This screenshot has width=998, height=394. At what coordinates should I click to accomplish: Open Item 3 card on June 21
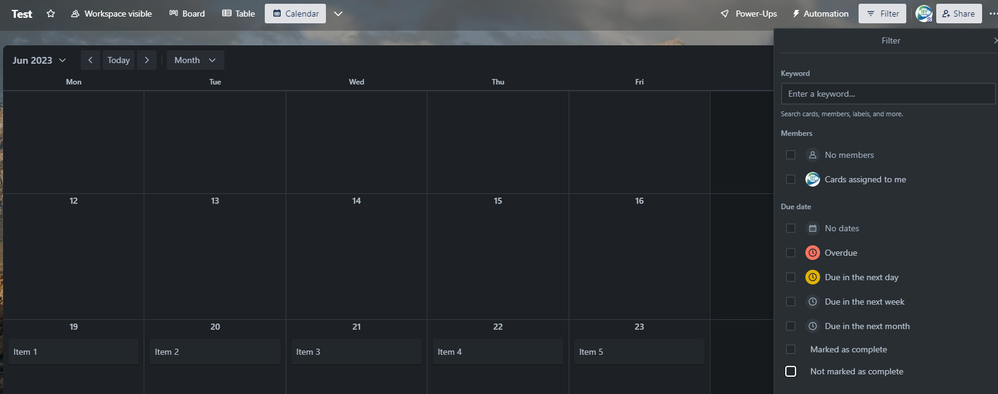pos(356,351)
